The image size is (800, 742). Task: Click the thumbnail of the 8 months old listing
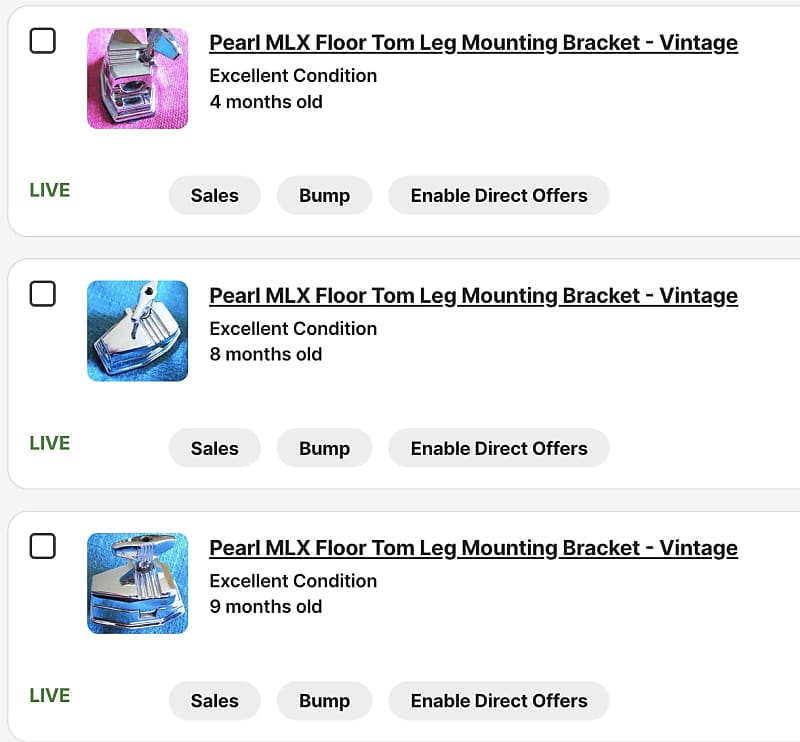coord(137,330)
